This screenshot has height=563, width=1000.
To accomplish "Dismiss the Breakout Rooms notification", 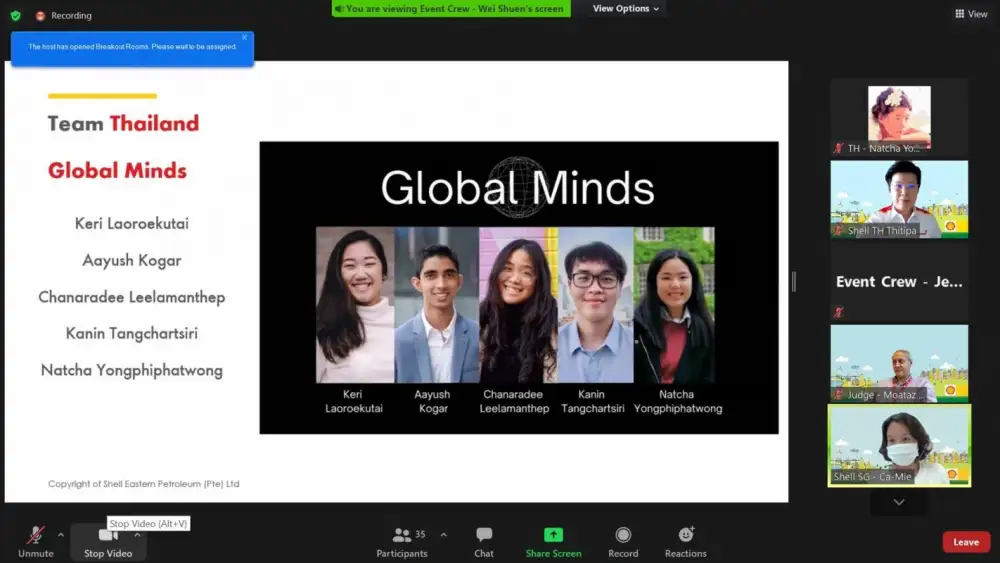I will click(244, 38).
